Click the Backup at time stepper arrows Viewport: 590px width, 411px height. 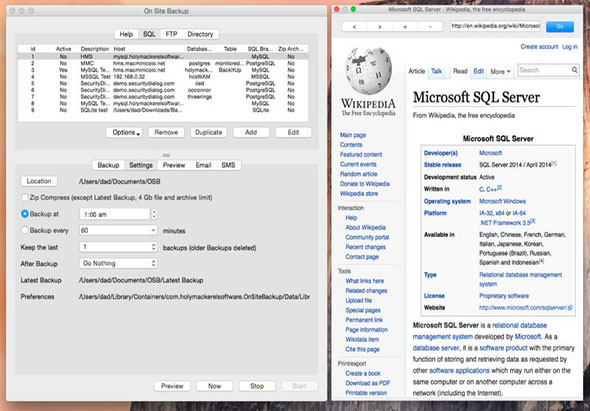pyautogui.click(x=154, y=214)
